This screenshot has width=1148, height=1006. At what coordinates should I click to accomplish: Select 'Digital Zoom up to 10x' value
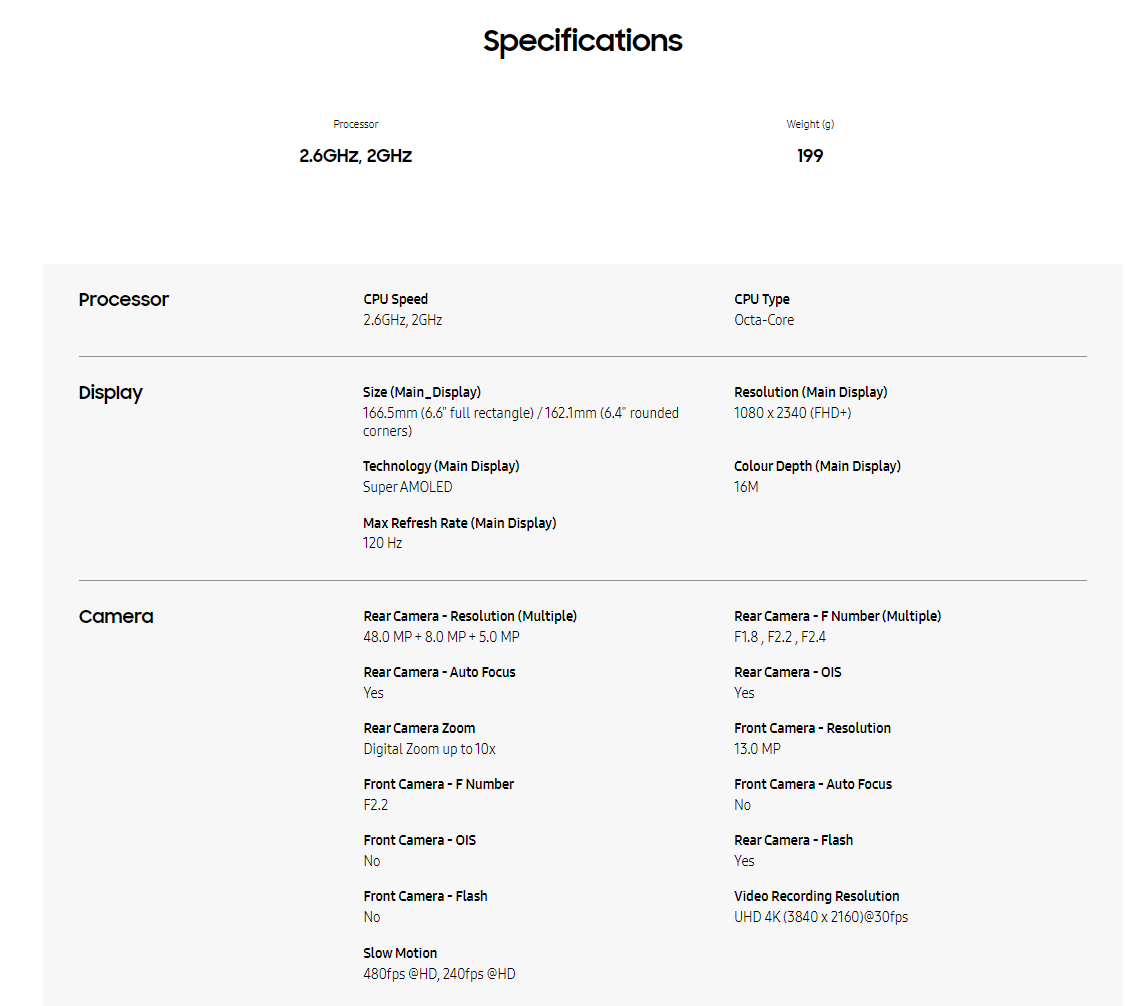[430, 749]
